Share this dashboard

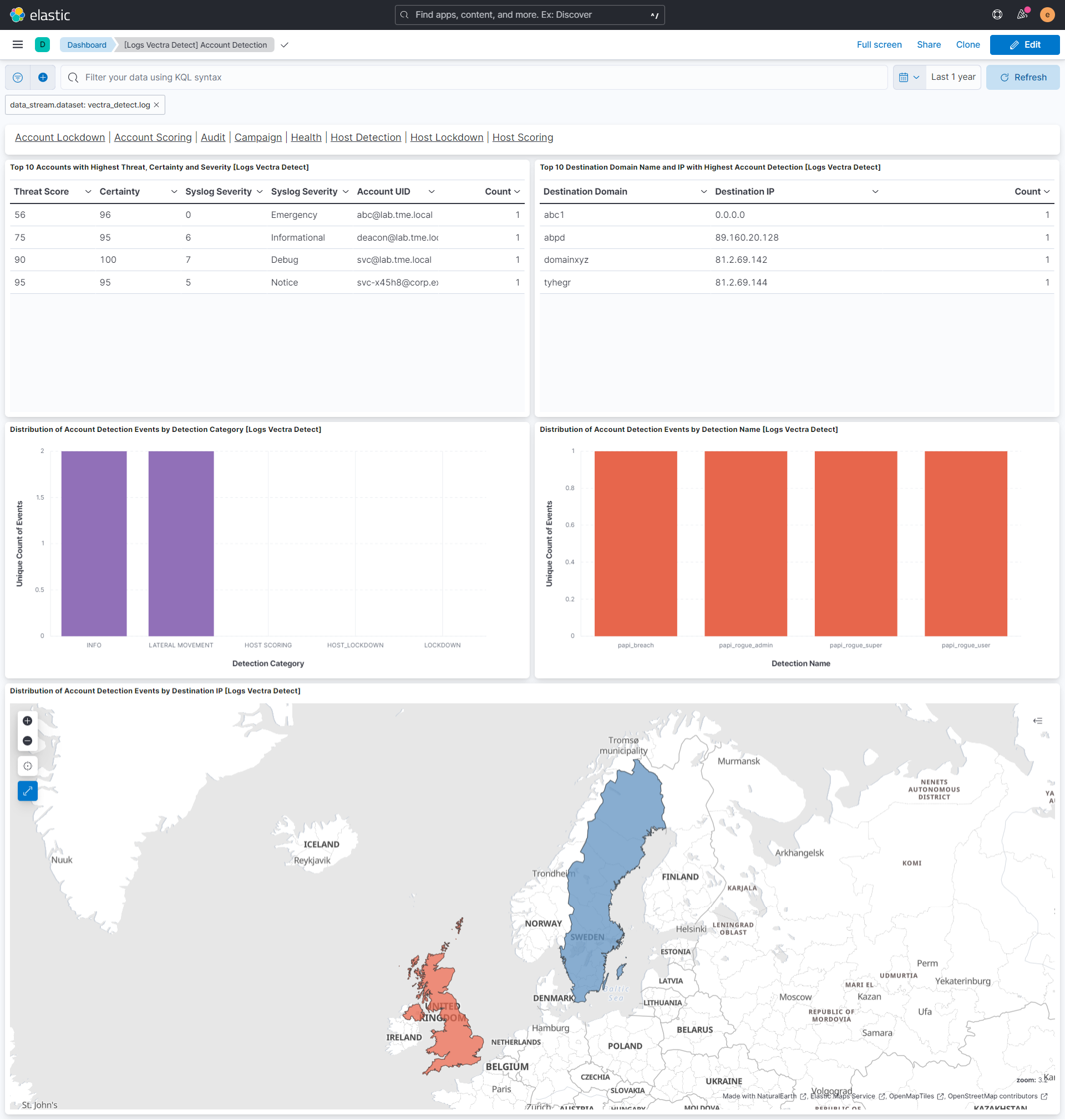(x=928, y=45)
